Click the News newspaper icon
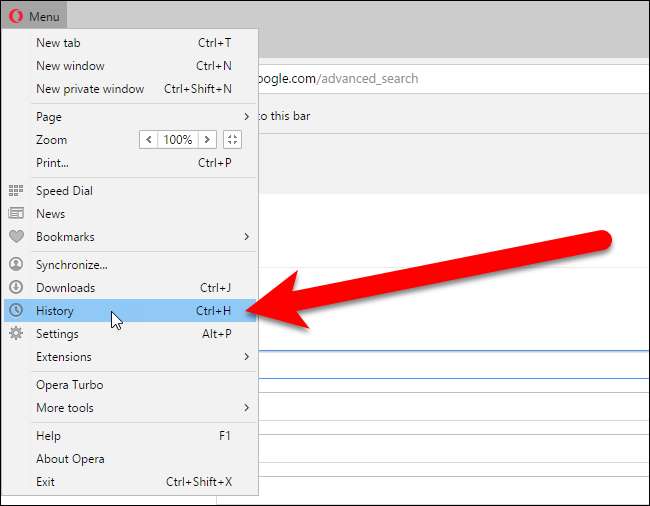This screenshot has height=506, width=650. (16, 214)
